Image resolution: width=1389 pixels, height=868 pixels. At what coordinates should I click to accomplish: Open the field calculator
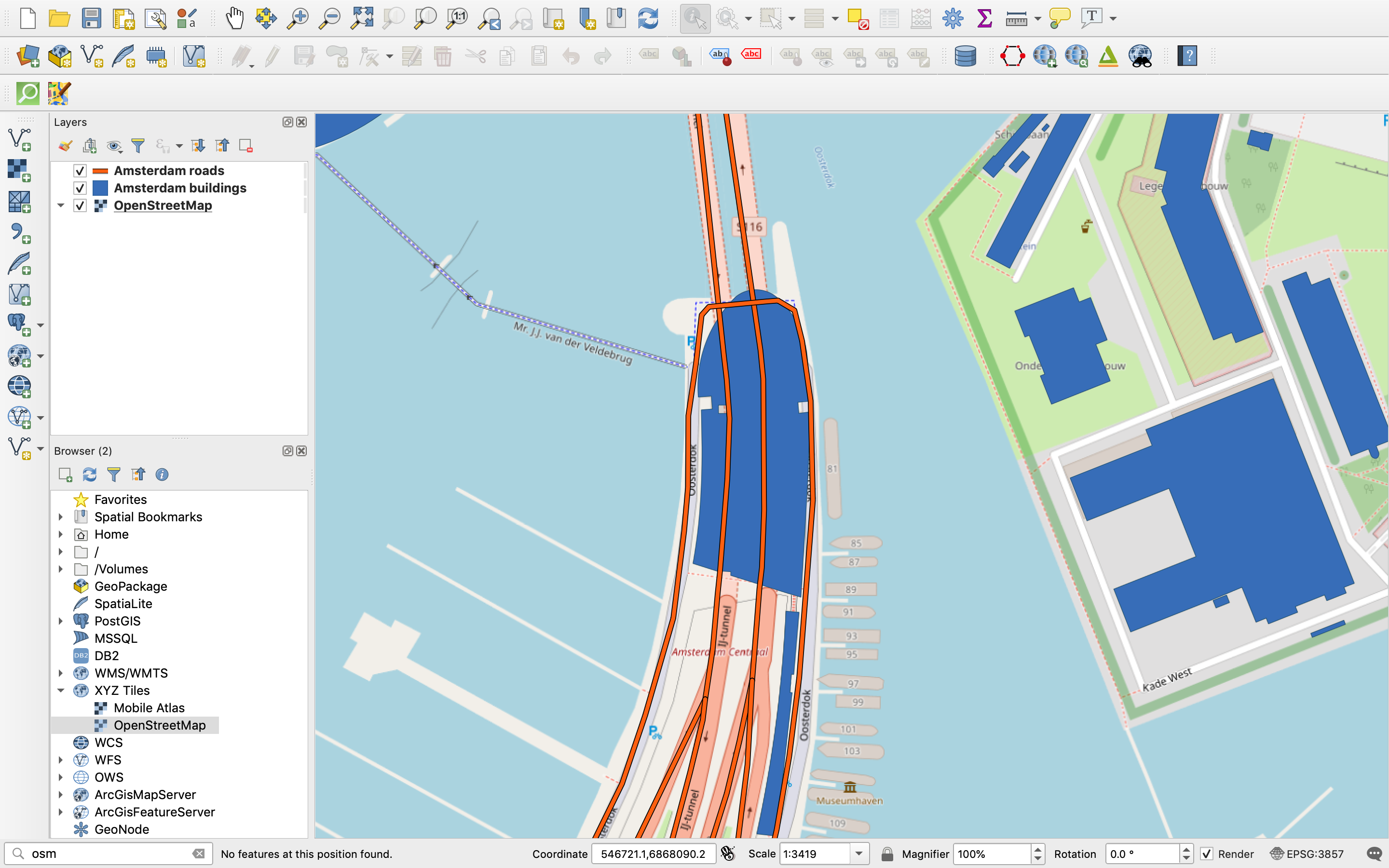(921, 18)
